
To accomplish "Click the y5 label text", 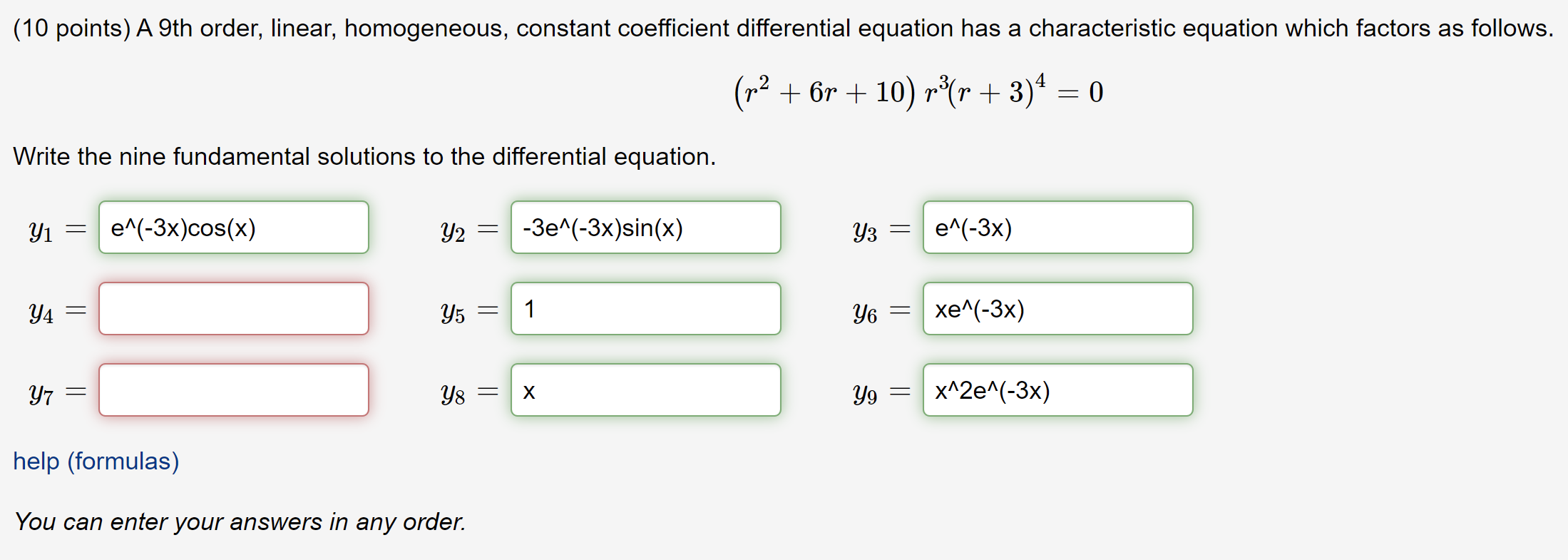I will pyautogui.click(x=453, y=312).
